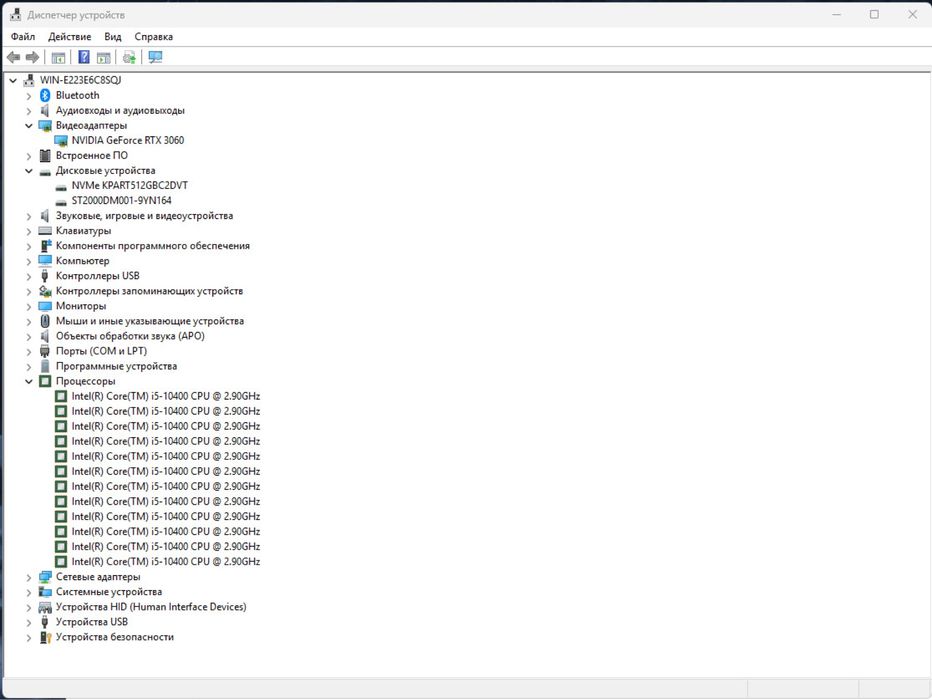Select the first Intel Core i5-10400 processor entry
Viewport: 932px width, 700px height.
[x=166, y=396]
